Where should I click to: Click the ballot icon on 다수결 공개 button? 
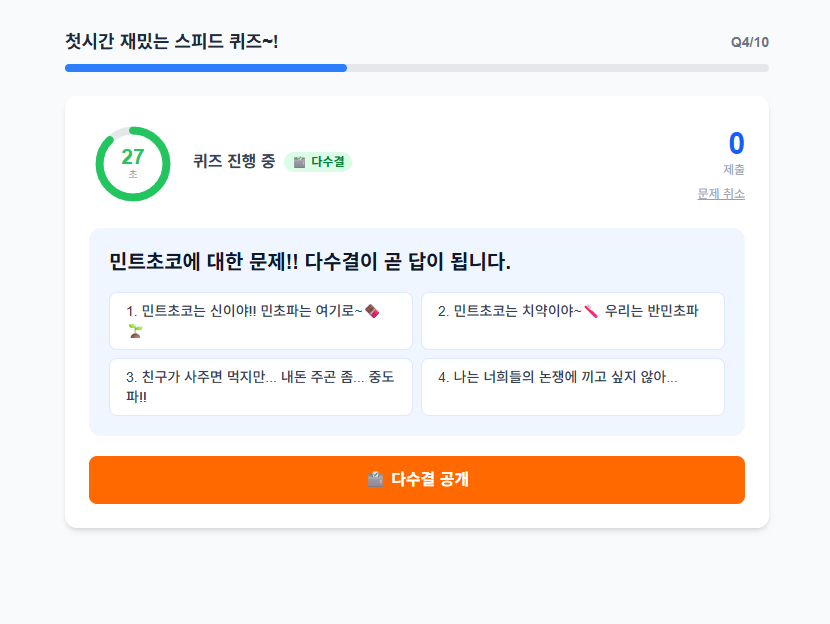click(375, 480)
